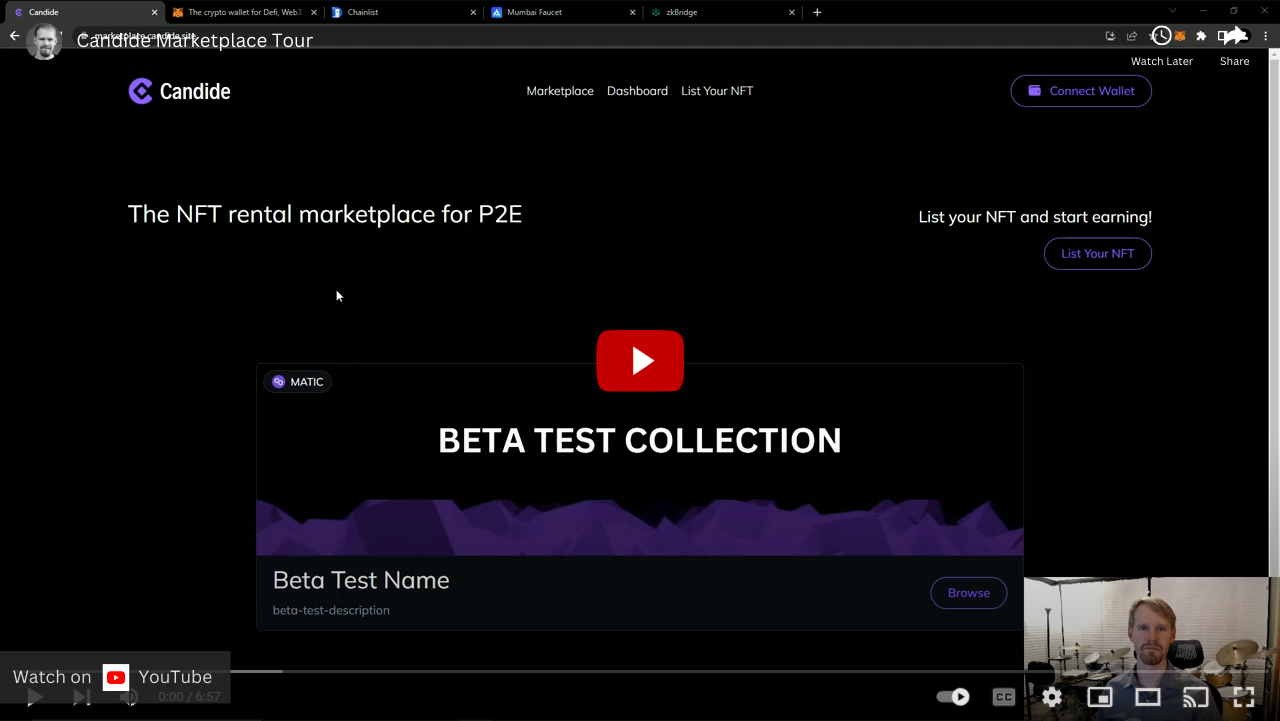Play the video with the red YouTube button
The image size is (1280, 721).
[x=640, y=361]
